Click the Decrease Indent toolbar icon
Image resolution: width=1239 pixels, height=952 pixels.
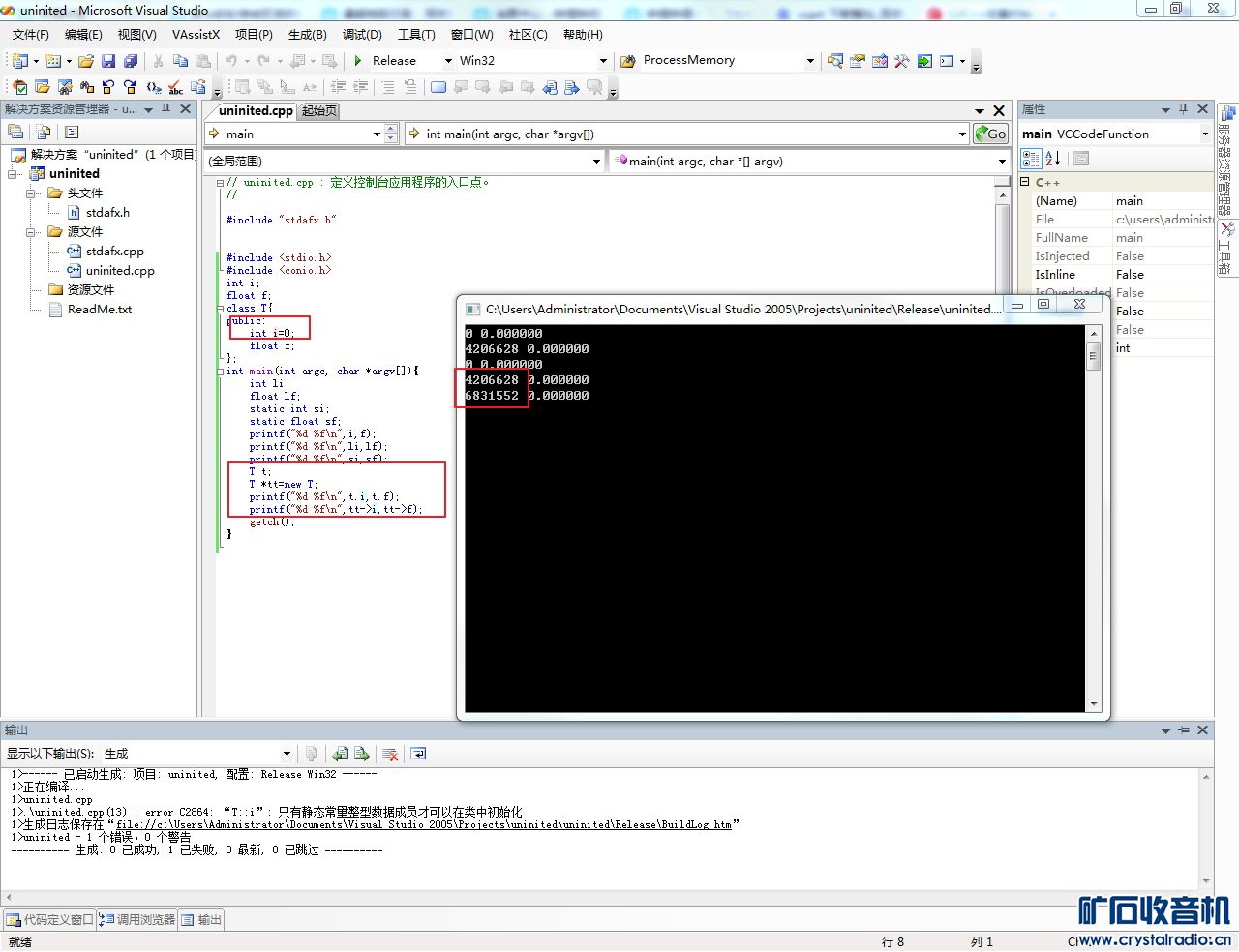coord(338,87)
